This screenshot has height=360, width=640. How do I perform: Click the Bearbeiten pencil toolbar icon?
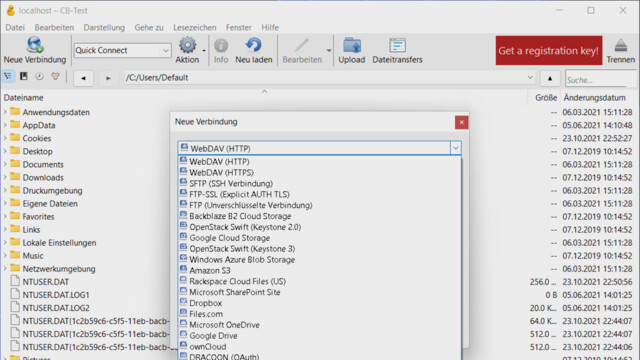[x=302, y=45]
